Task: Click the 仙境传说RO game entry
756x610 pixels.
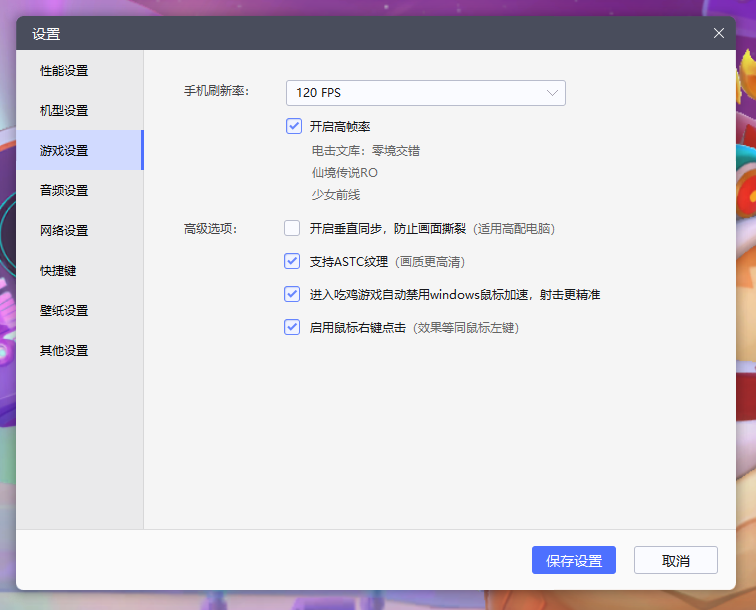Action: point(344,173)
